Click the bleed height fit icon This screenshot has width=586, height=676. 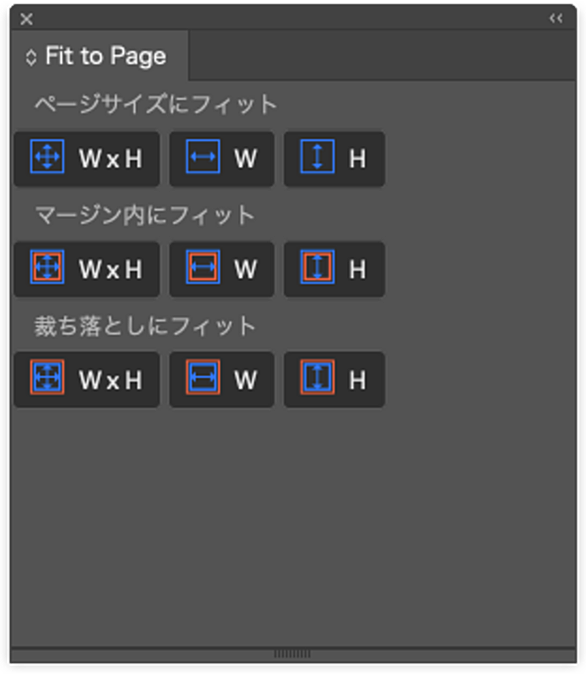[x=317, y=377]
